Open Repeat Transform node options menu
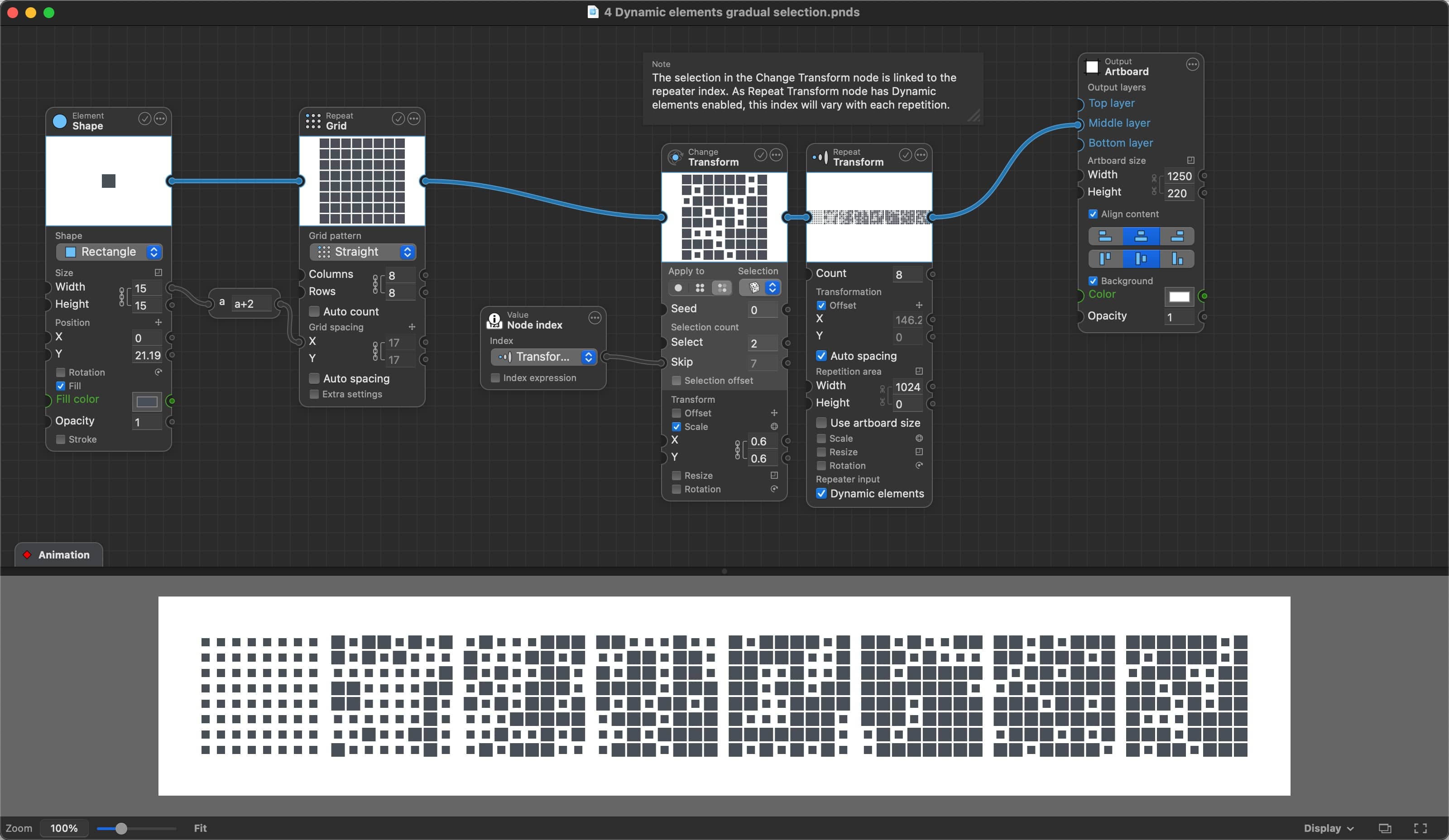 pyautogui.click(x=921, y=155)
